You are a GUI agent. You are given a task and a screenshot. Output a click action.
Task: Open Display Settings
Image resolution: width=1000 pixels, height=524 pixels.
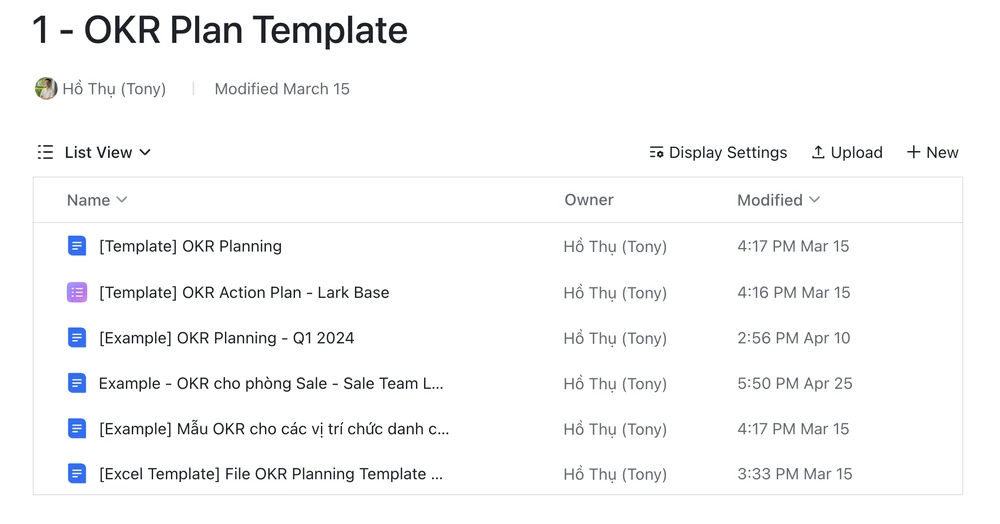(x=718, y=152)
